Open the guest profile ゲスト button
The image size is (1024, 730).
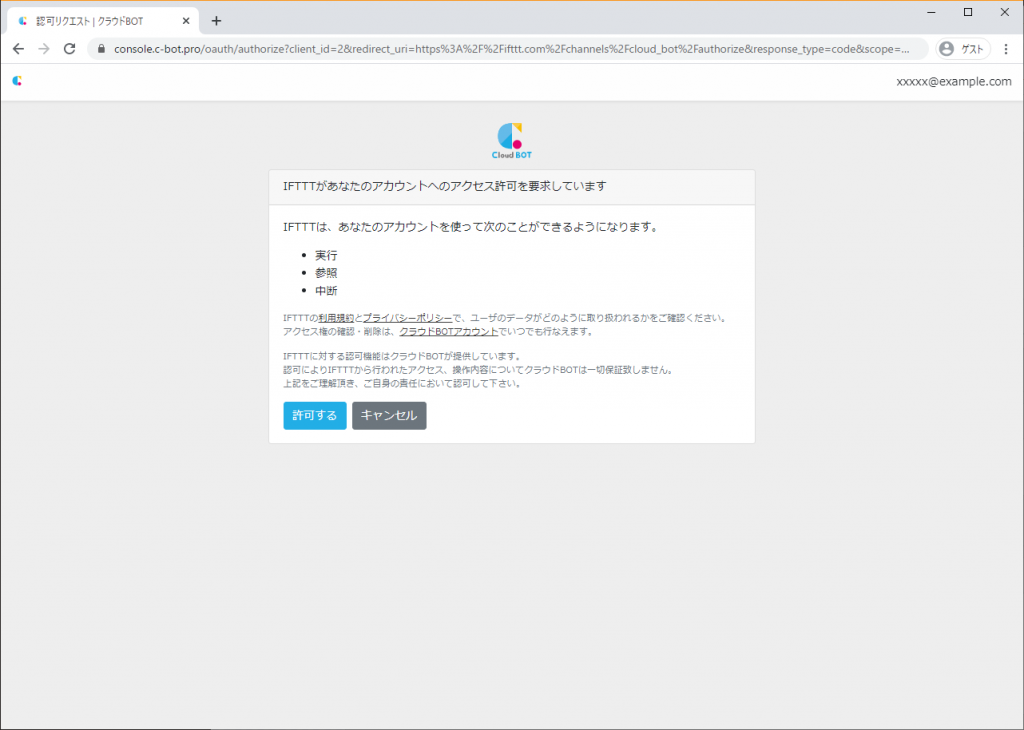tap(963, 49)
